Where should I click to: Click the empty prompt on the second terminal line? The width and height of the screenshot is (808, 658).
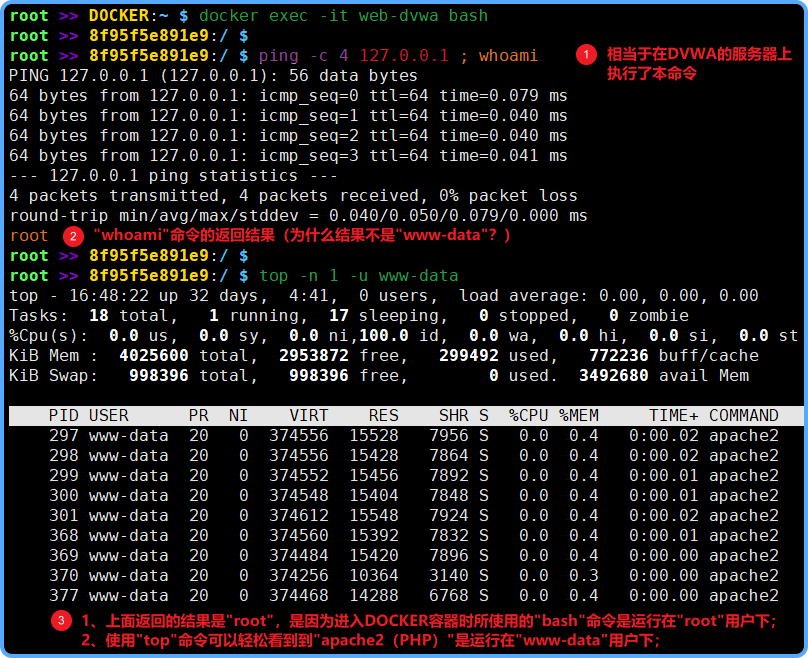click(129, 36)
